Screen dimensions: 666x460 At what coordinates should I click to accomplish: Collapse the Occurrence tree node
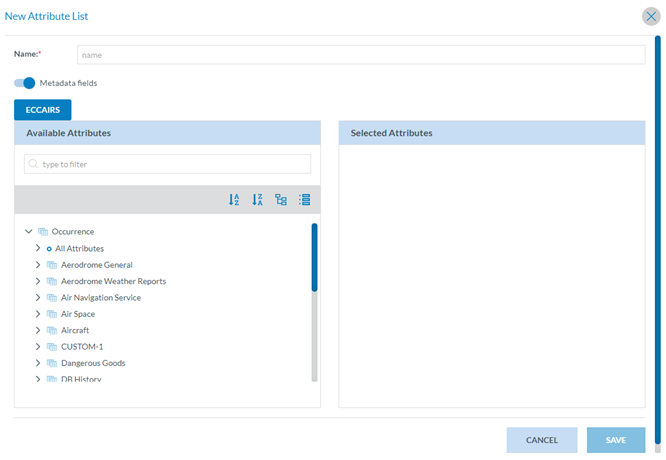(28, 232)
